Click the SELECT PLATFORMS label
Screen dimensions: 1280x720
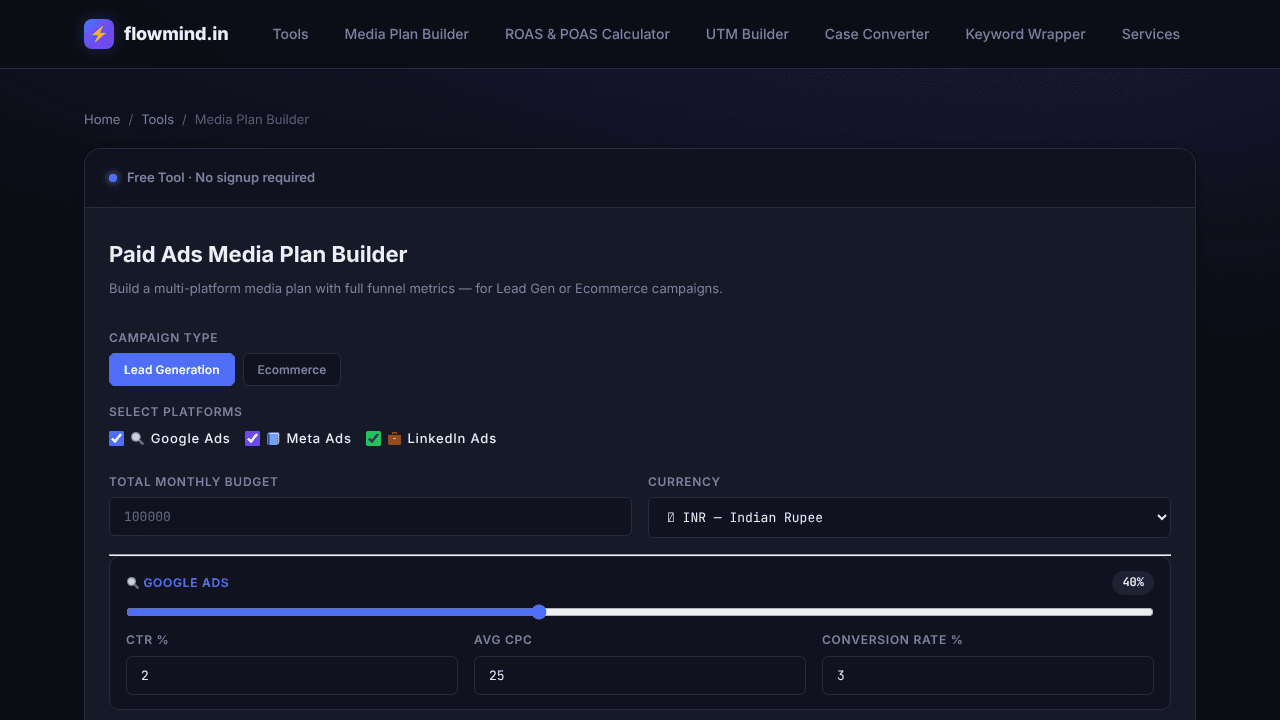pos(176,412)
